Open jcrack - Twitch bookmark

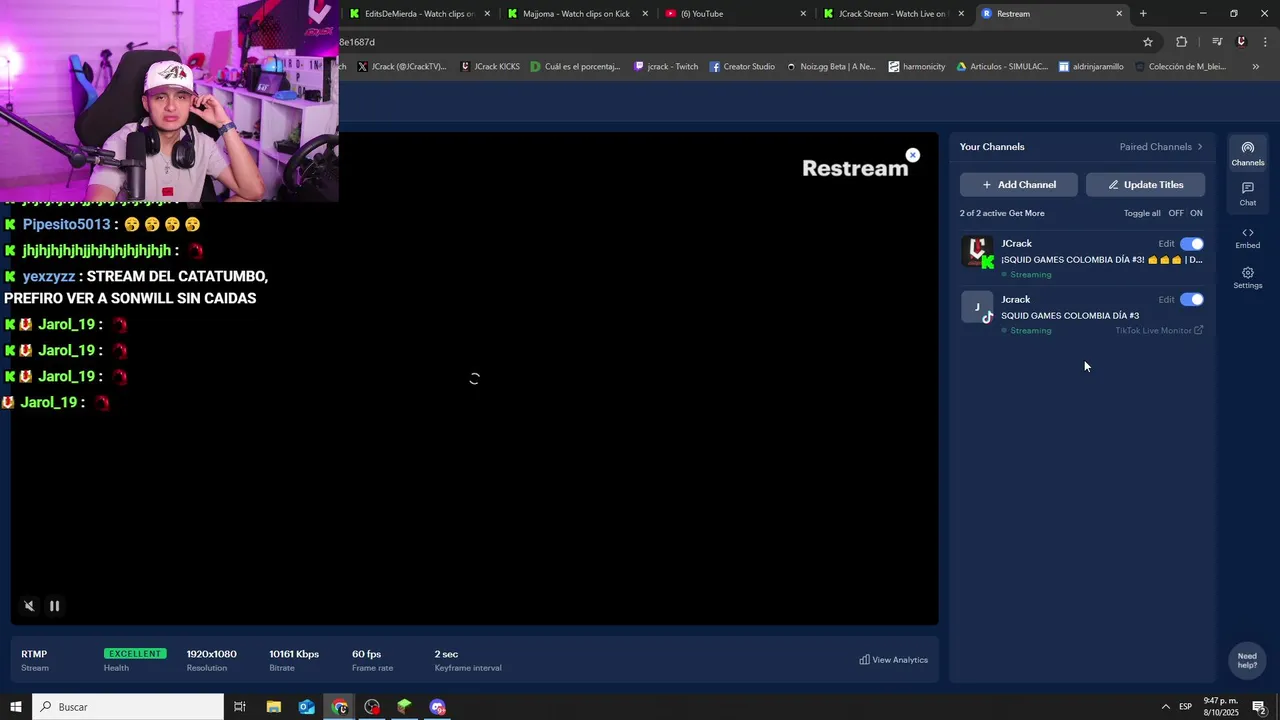click(x=666, y=67)
